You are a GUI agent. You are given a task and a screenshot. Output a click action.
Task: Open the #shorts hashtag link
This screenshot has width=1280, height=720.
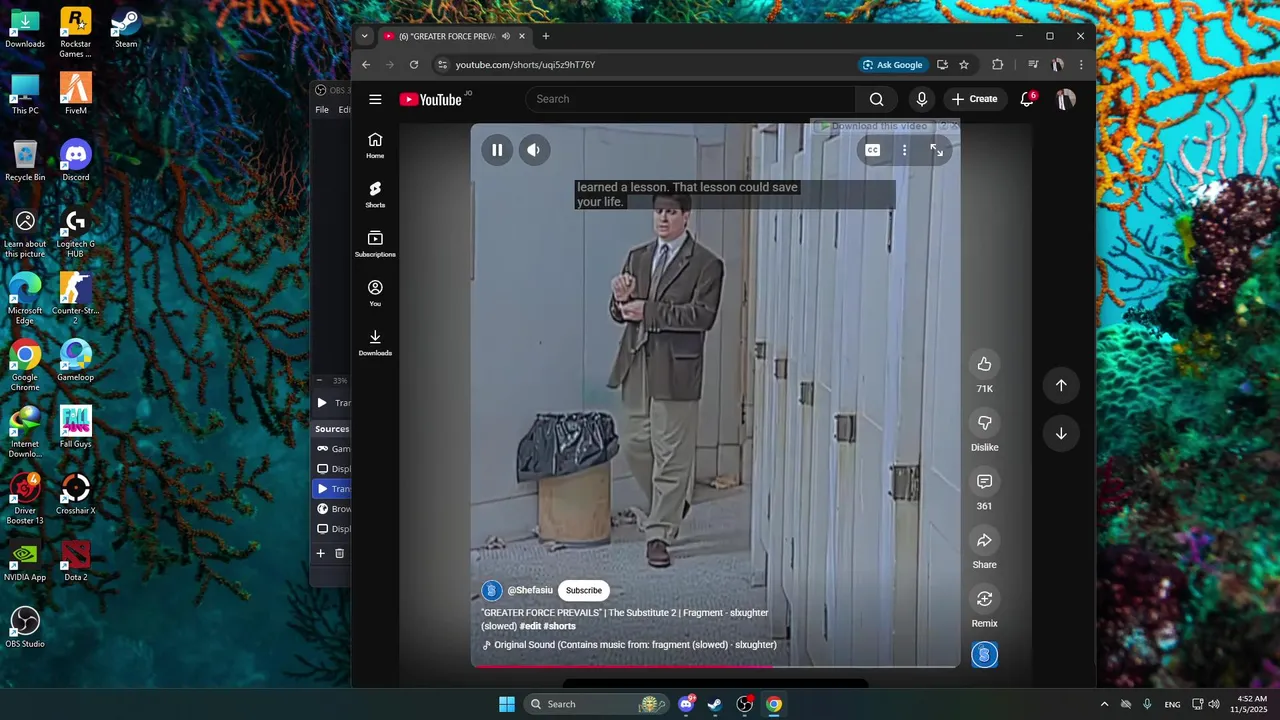(x=562, y=626)
